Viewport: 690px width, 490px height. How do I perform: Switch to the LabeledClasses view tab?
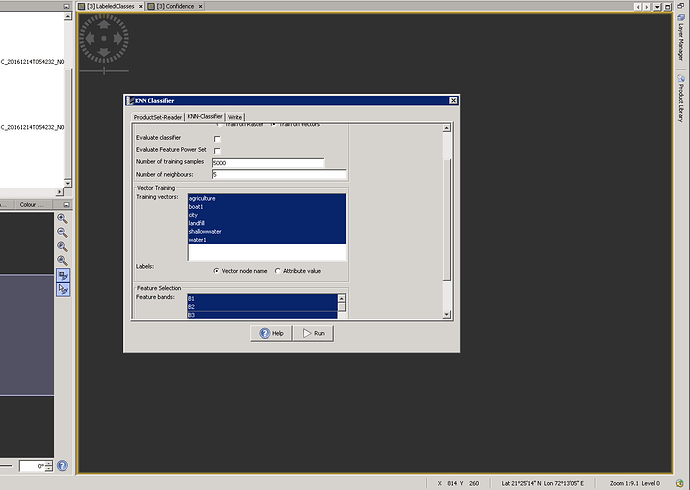click(110, 6)
